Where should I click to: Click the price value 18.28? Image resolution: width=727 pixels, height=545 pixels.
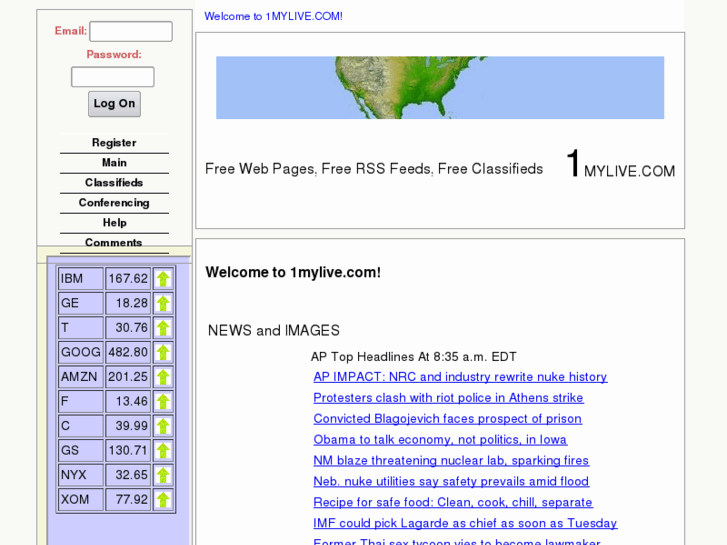[128, 303]
